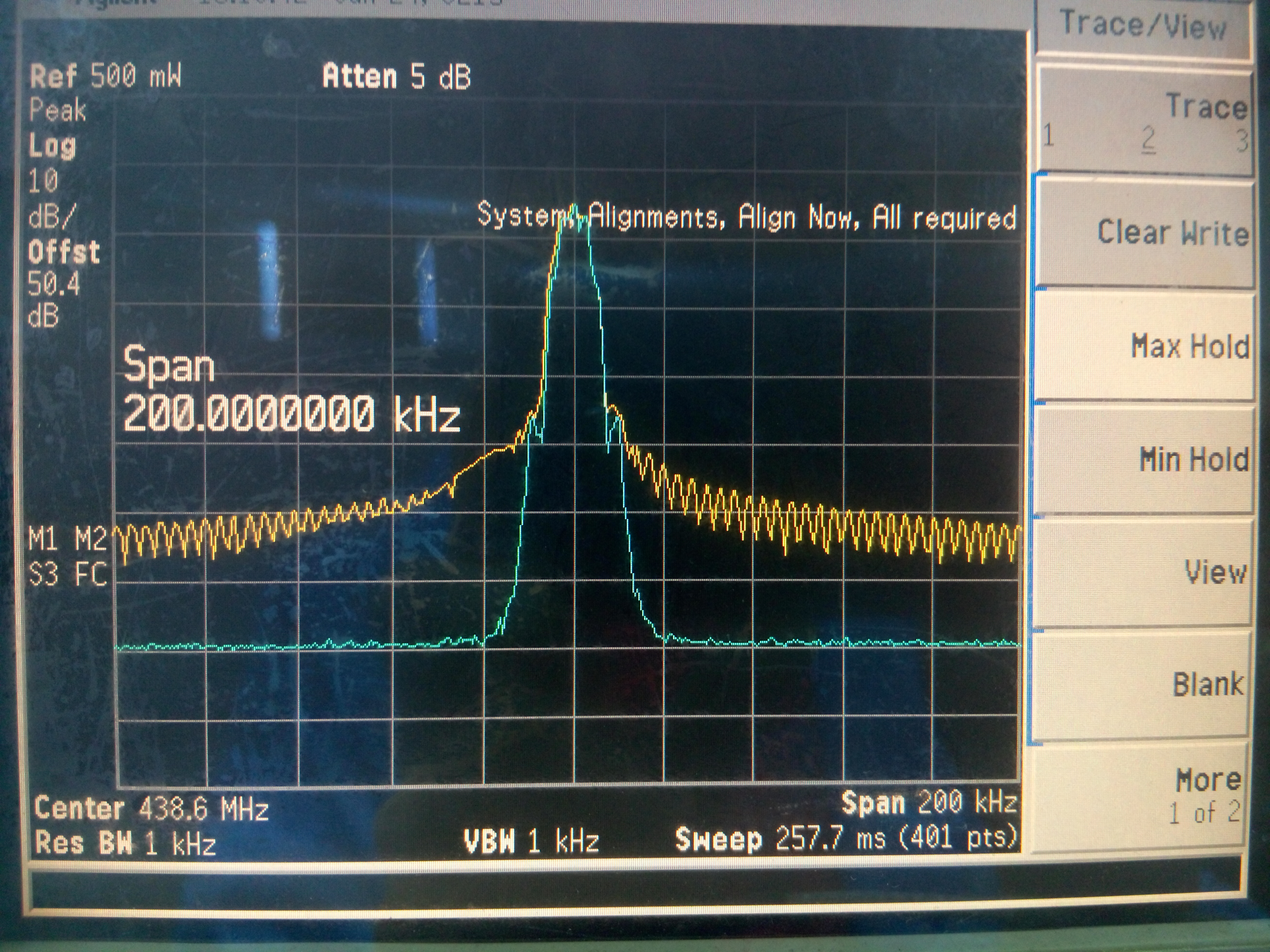Select trace number 2
1270x952 pixels.
point(1148,139)
